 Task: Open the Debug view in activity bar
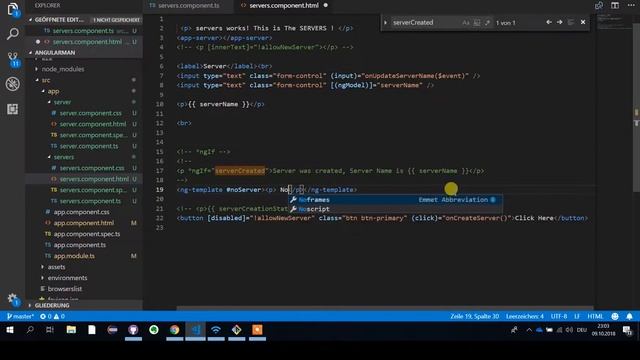pos(13,84)
